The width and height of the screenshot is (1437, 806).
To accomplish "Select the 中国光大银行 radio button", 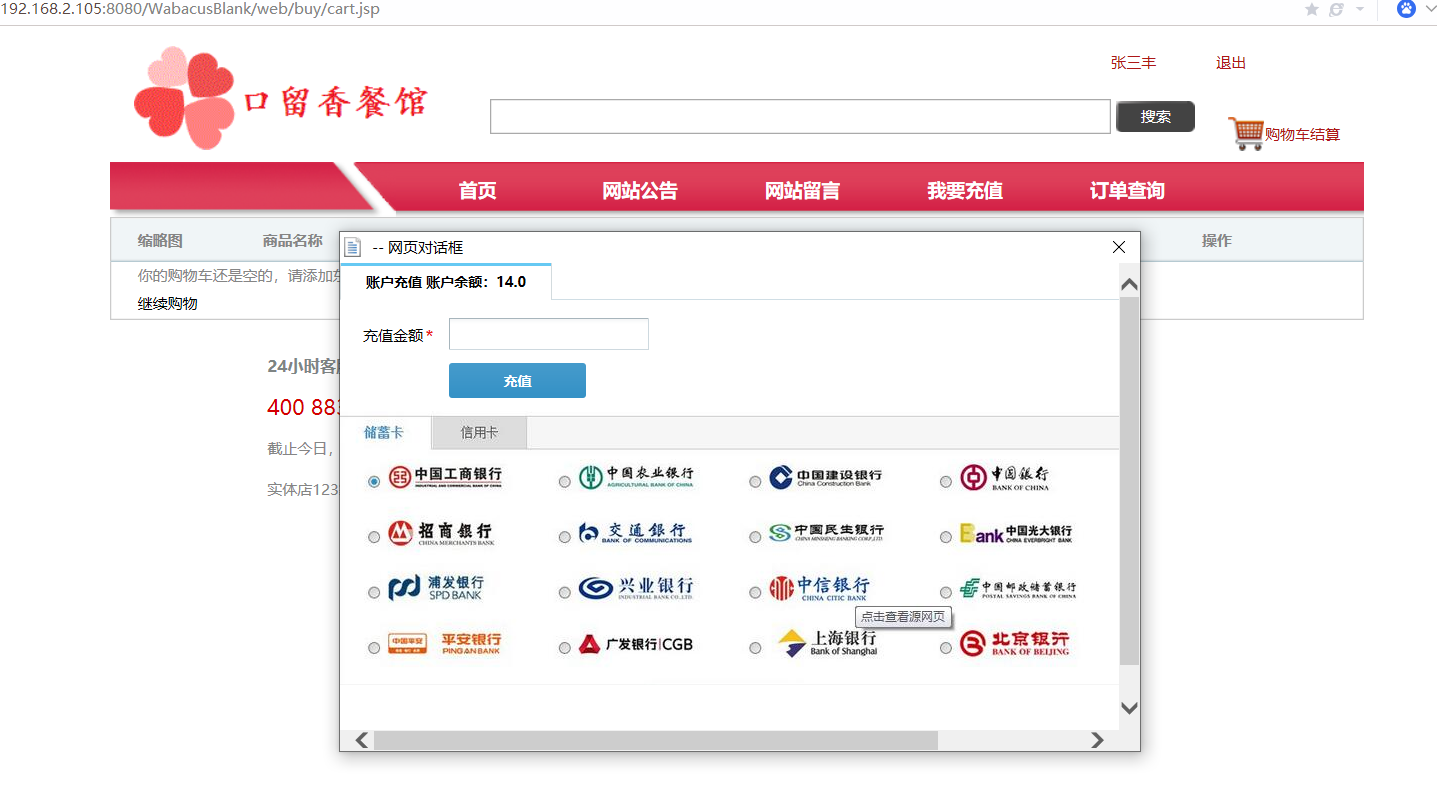I will click(946, 537).
